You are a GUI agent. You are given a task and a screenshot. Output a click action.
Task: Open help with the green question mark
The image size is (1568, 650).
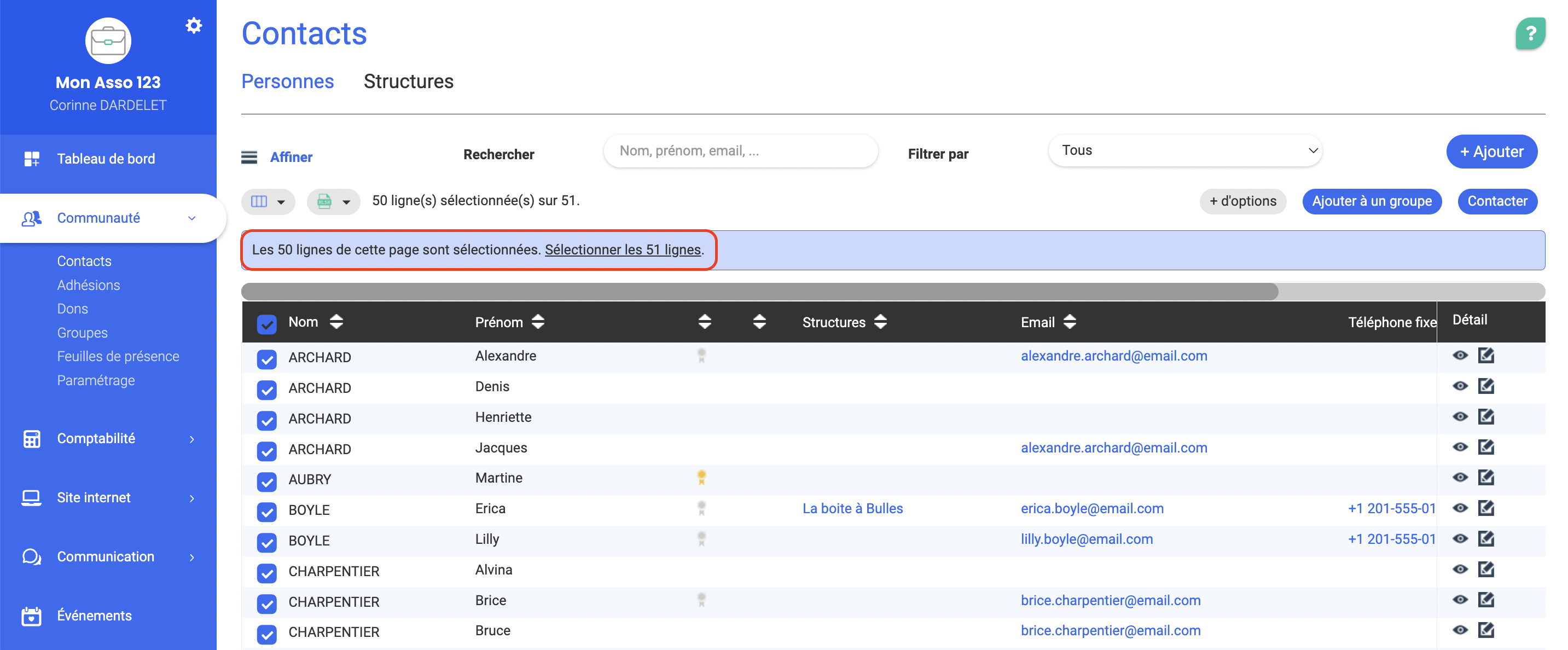[x=1530, y=33]
